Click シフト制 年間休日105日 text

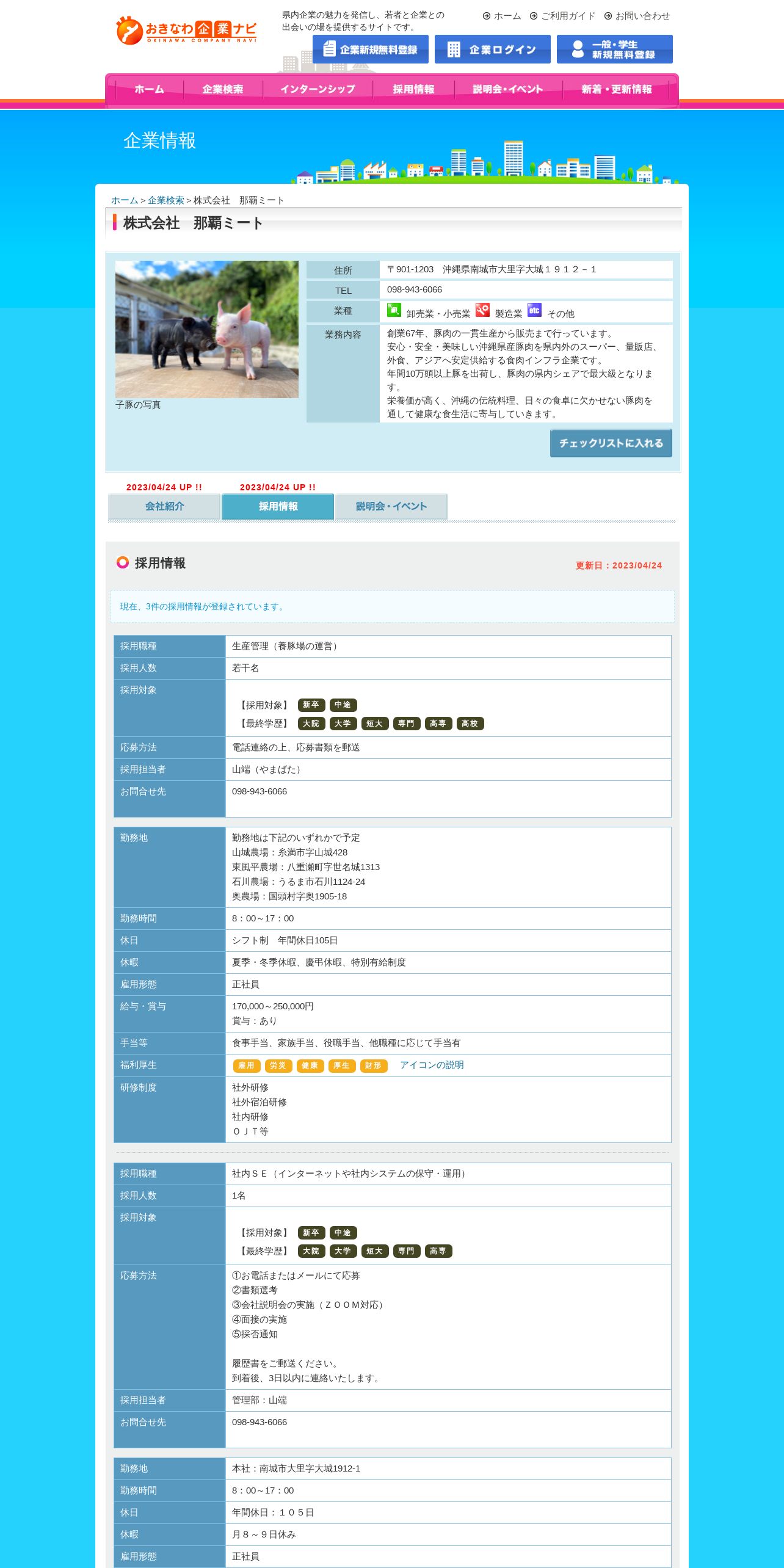tap(285, 940)
